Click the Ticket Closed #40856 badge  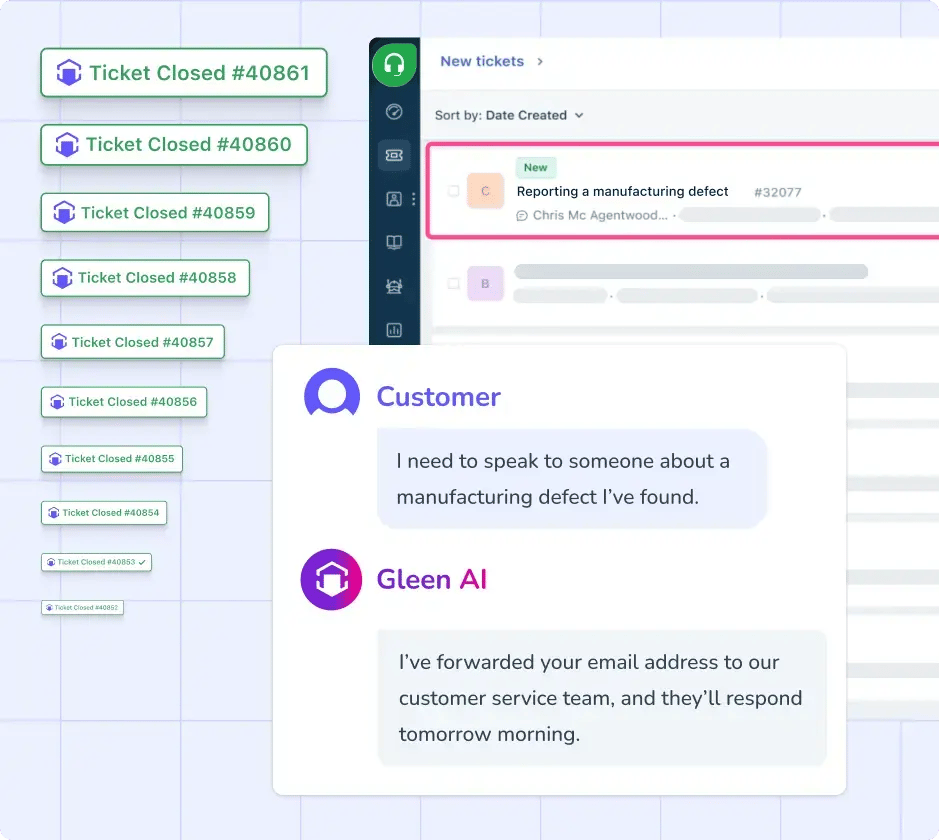pos(124,402)
